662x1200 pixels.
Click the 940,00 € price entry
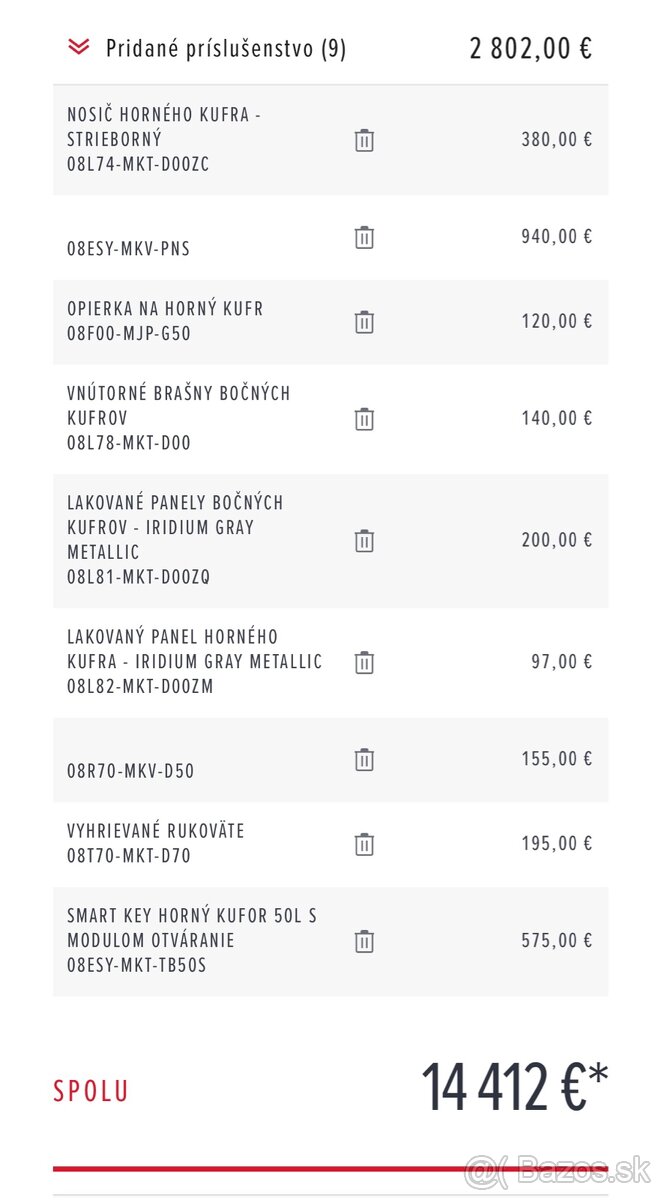[556, 237]
